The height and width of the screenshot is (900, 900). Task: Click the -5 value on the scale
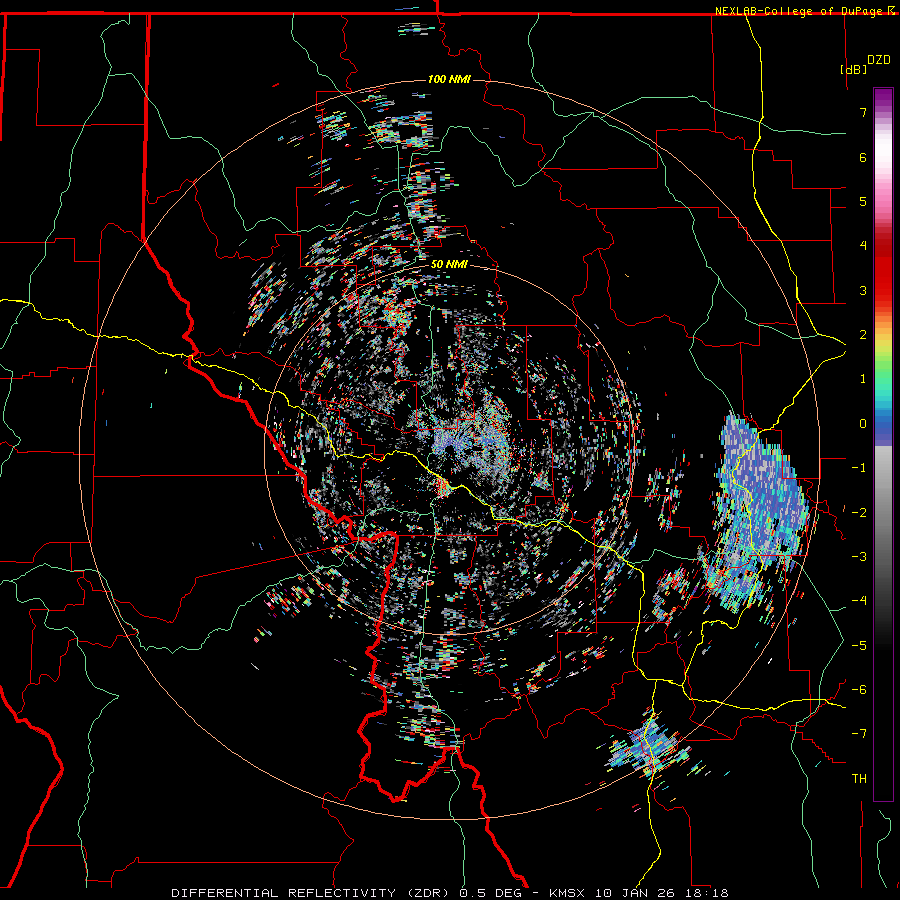[x=859, y=646]
